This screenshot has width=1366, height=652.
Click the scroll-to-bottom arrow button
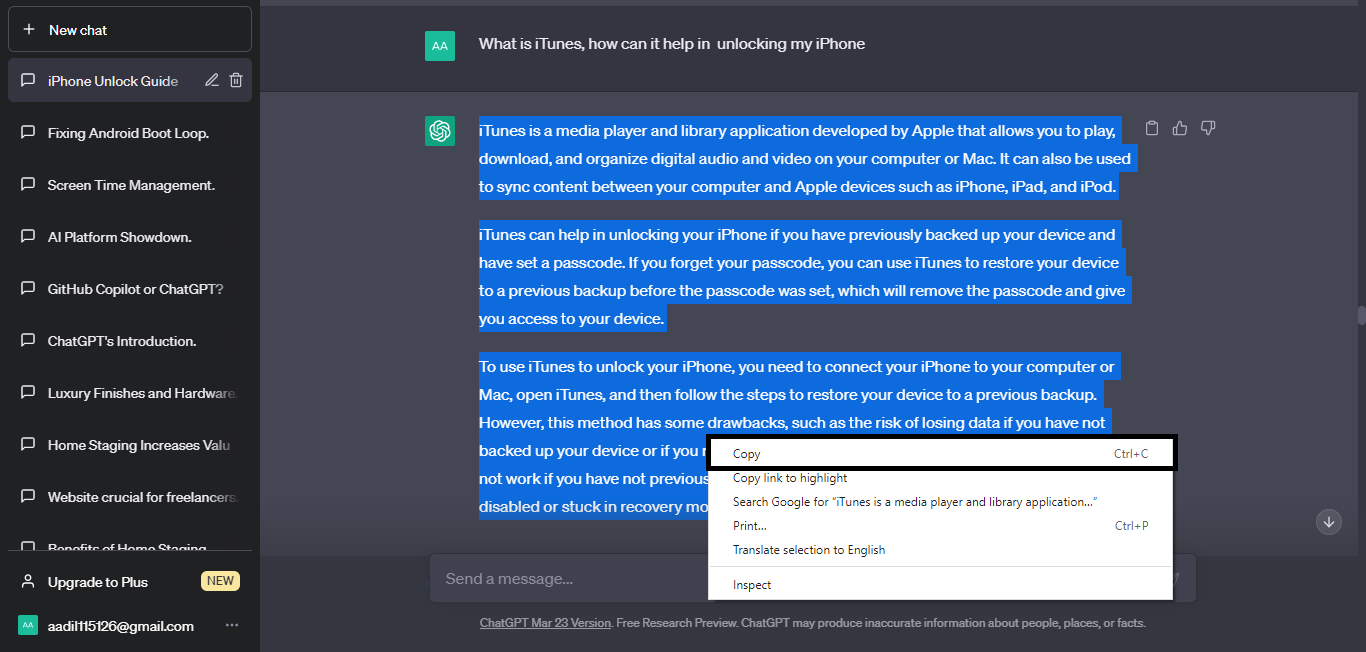click(1329, 521)
